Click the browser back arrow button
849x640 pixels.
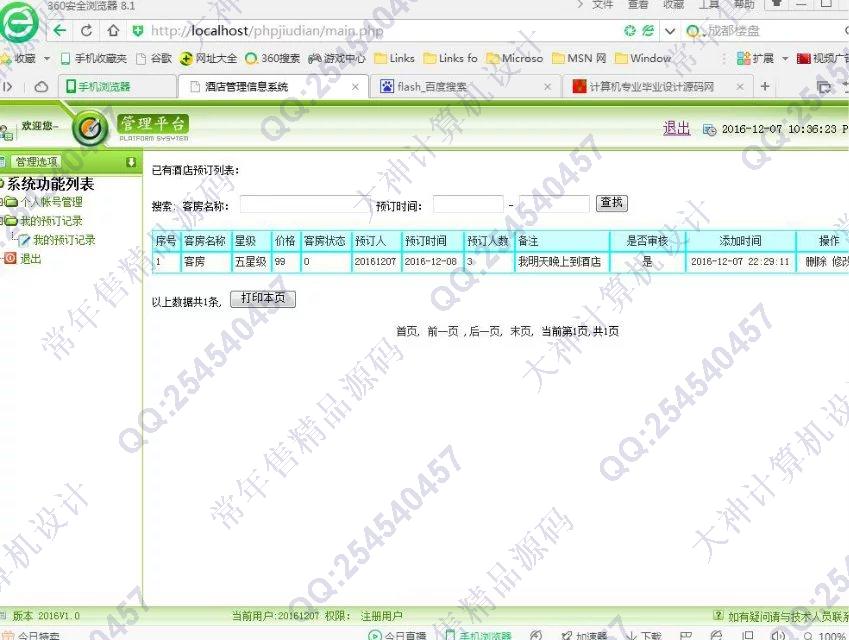click(60, 31)
